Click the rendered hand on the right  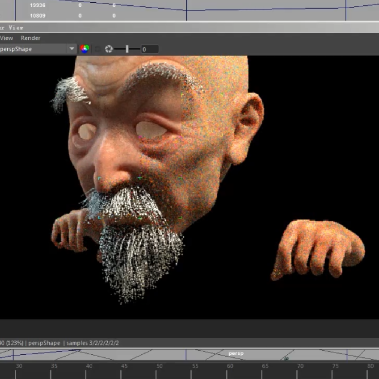pyautogui.click(x=317, y=248)
